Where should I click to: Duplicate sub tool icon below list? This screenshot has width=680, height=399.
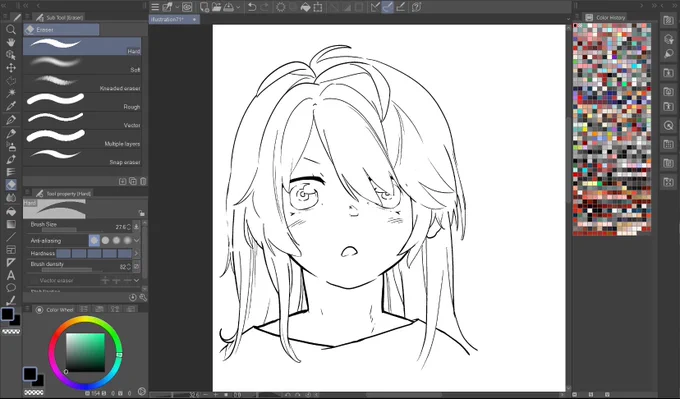133,181
